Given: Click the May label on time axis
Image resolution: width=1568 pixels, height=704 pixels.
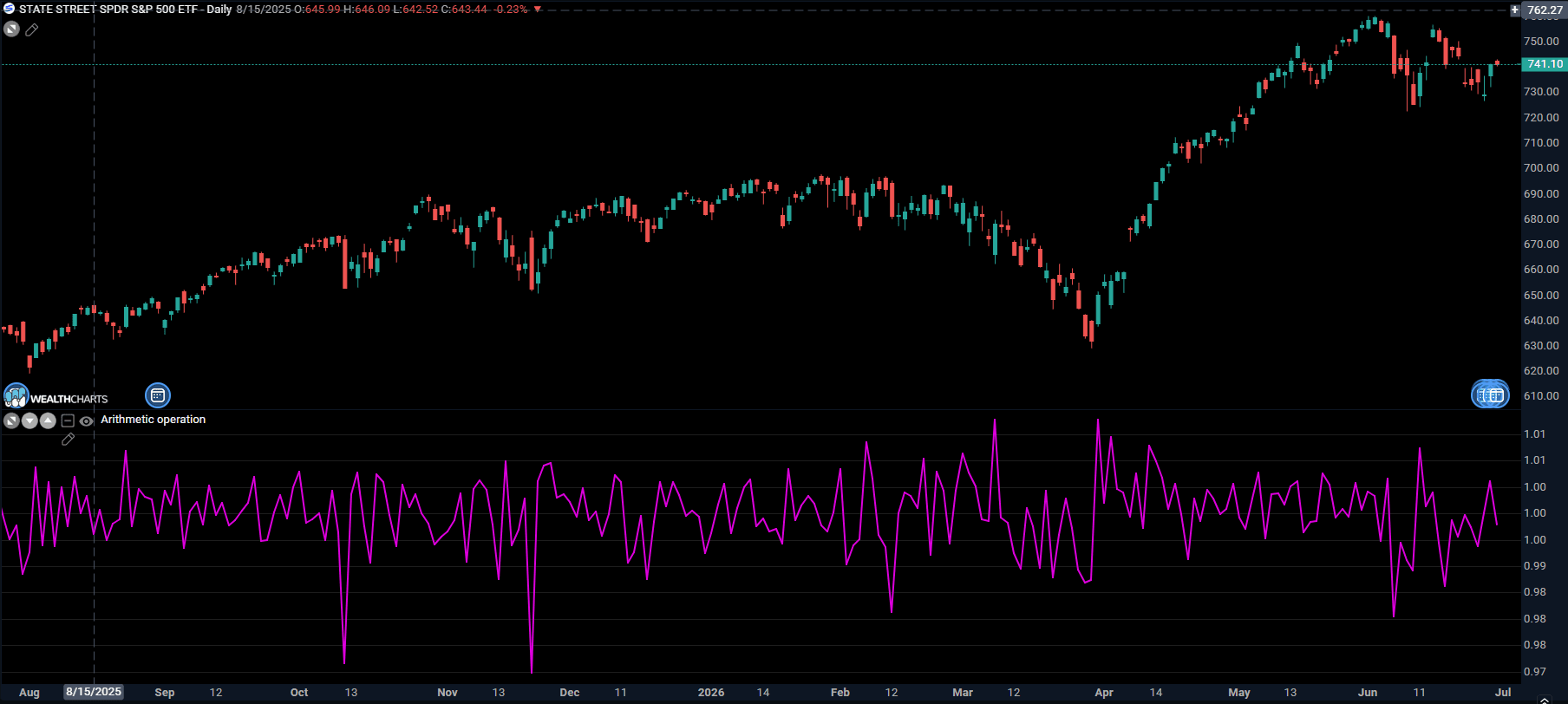Looking at the screenshot, I should (1239, 693).
